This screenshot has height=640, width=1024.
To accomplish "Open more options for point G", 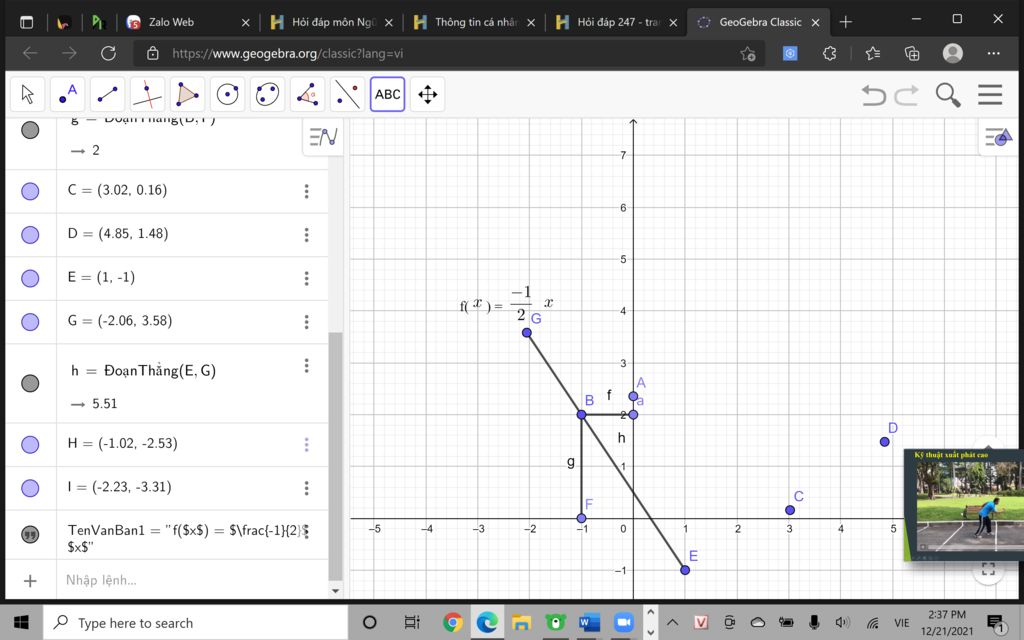I will [306, 322].
